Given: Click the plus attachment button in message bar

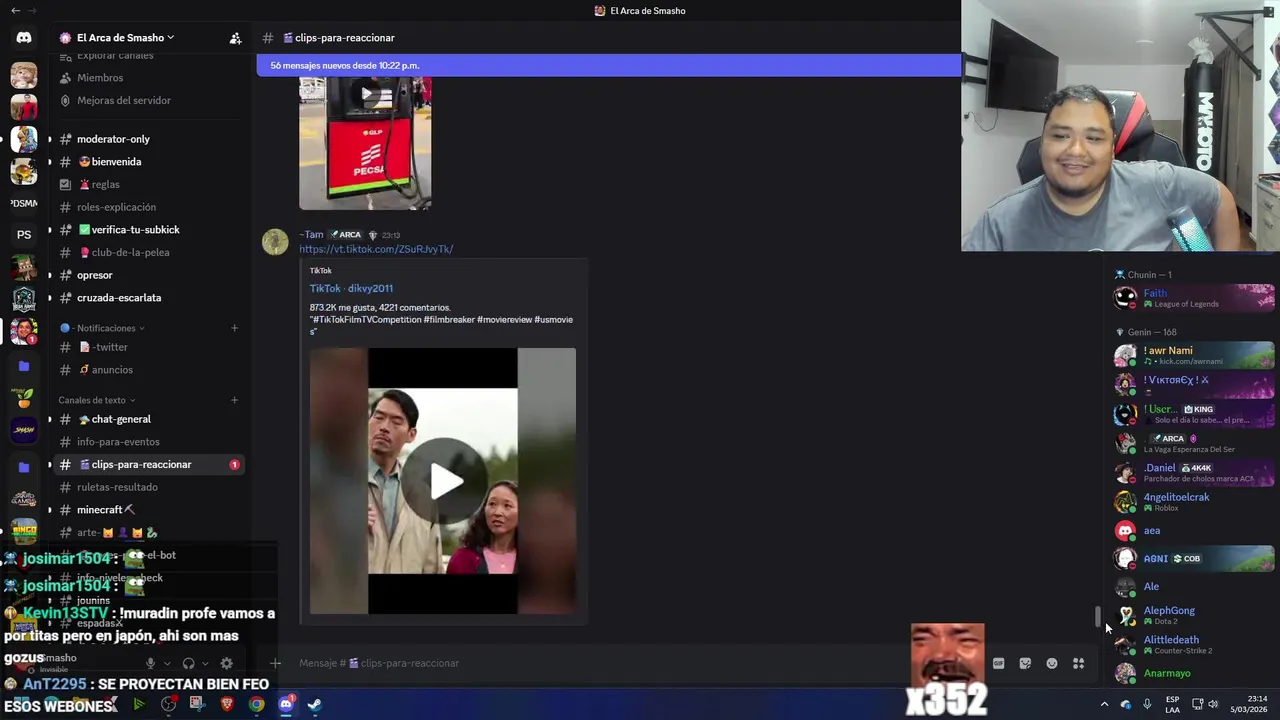Looking at the screenshot, I should coord(275,663).
